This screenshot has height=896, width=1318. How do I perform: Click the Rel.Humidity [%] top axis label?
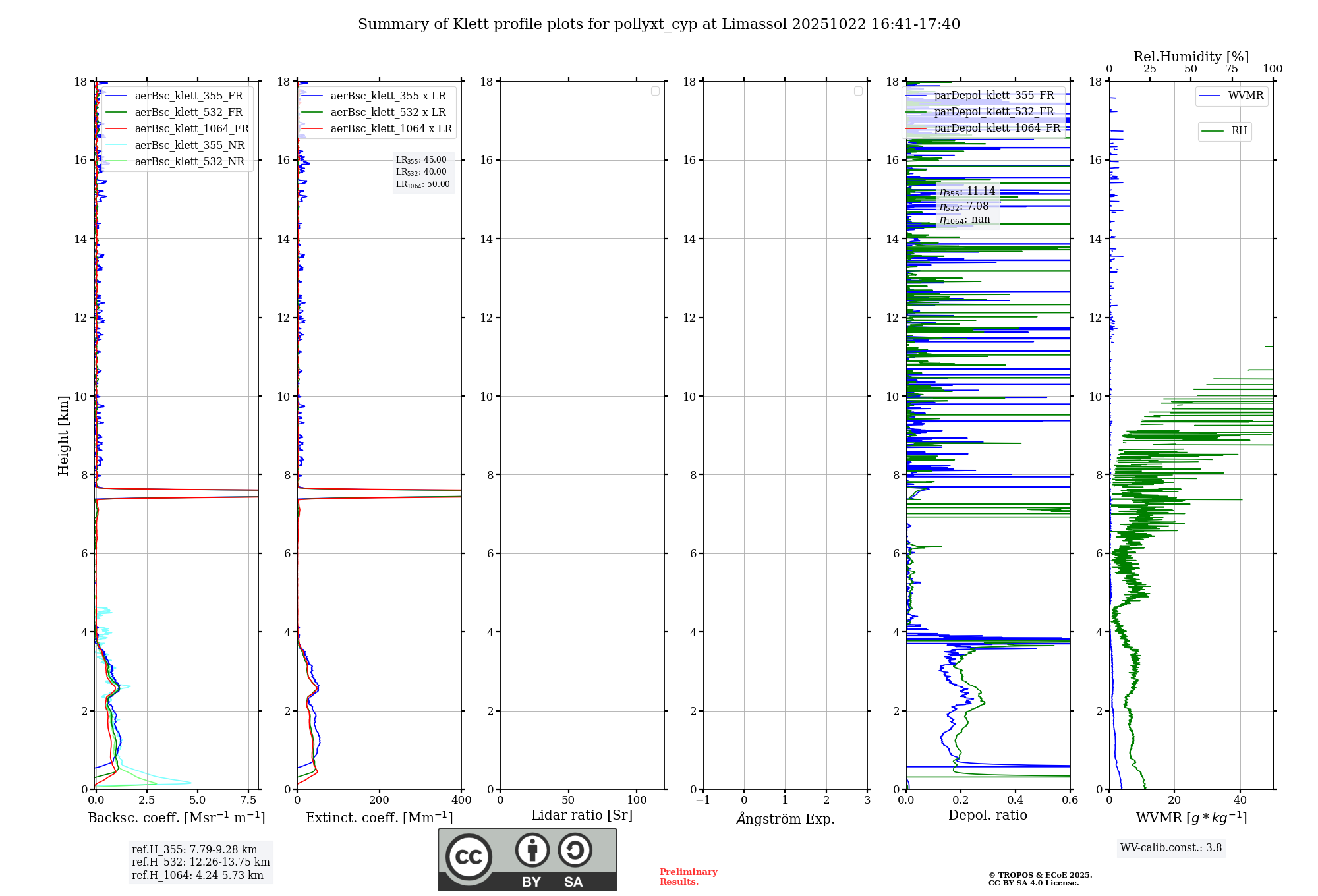coord(1190,57)
